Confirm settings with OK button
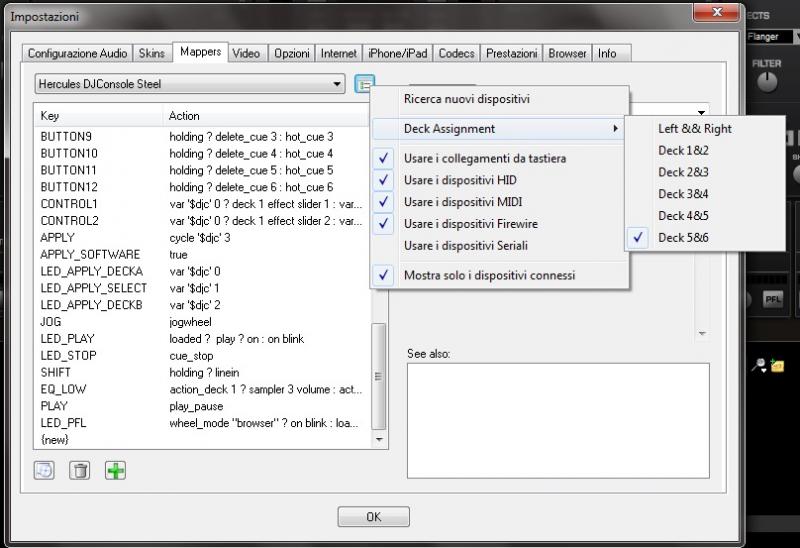The width and height of the screenshot is (800, 548). click(373, 516)
